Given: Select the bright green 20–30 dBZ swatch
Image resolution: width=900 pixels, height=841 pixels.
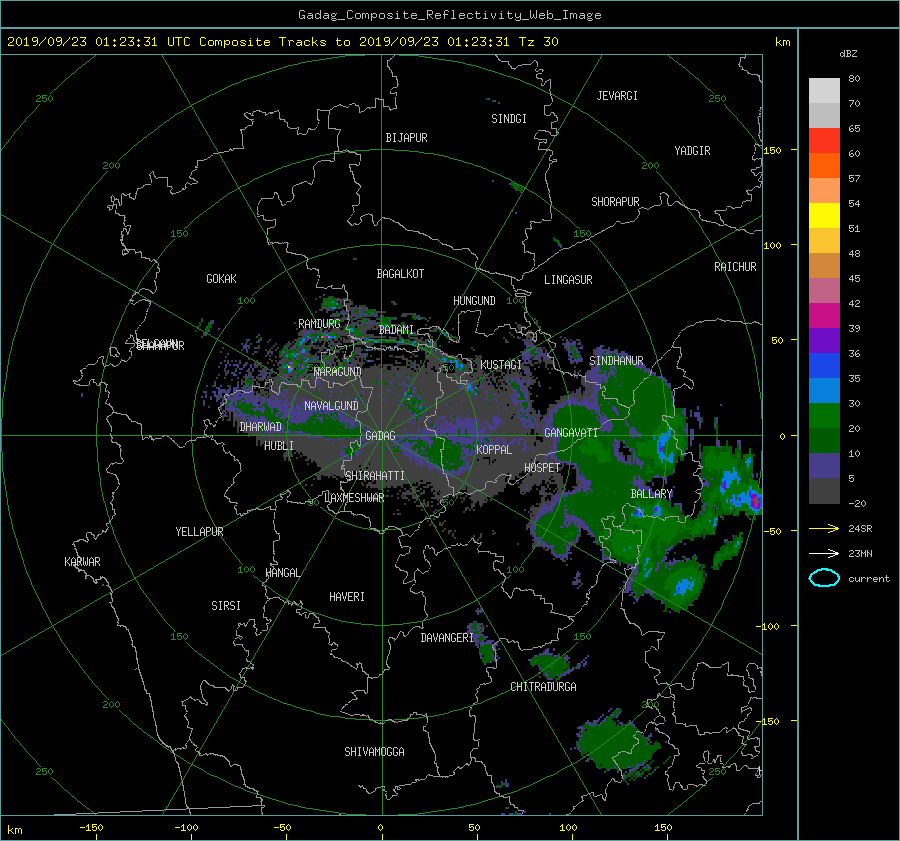Looking at the screenshot, I should pos(824,416).
